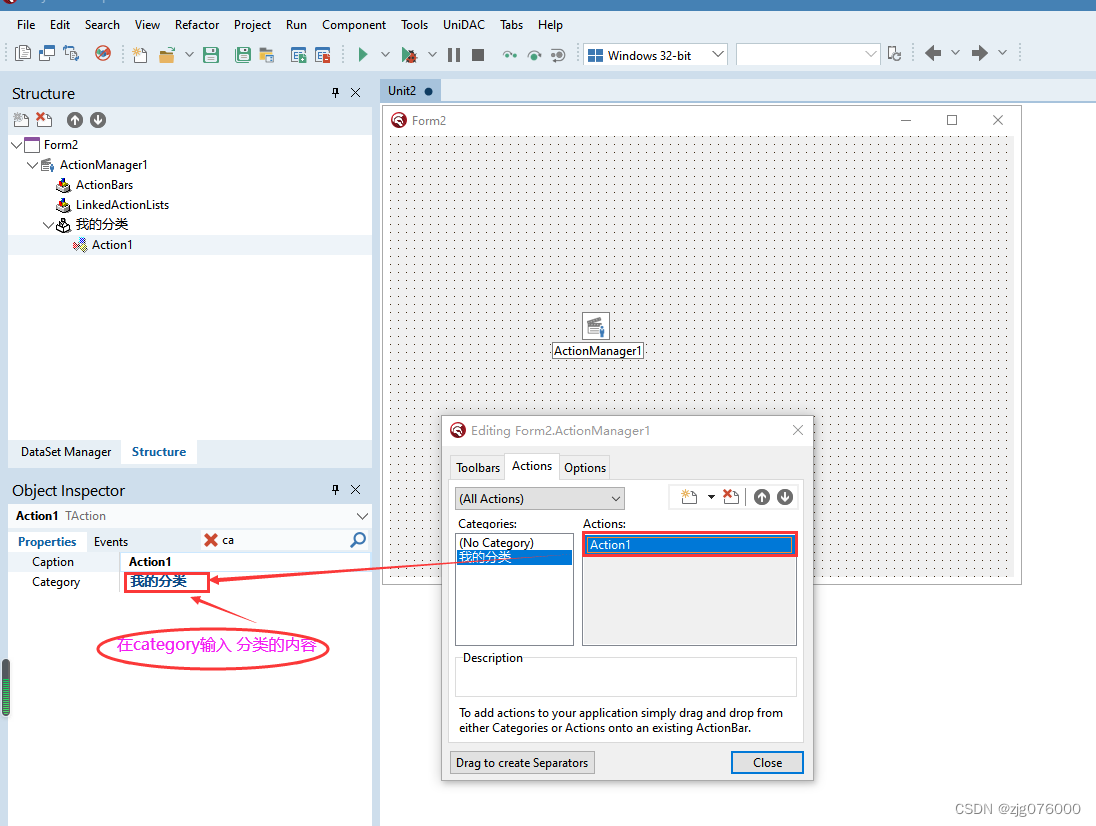Screen dimensions: 1096x826
Task: Click the New Item toolbar icon
Action: coord(140,54)
